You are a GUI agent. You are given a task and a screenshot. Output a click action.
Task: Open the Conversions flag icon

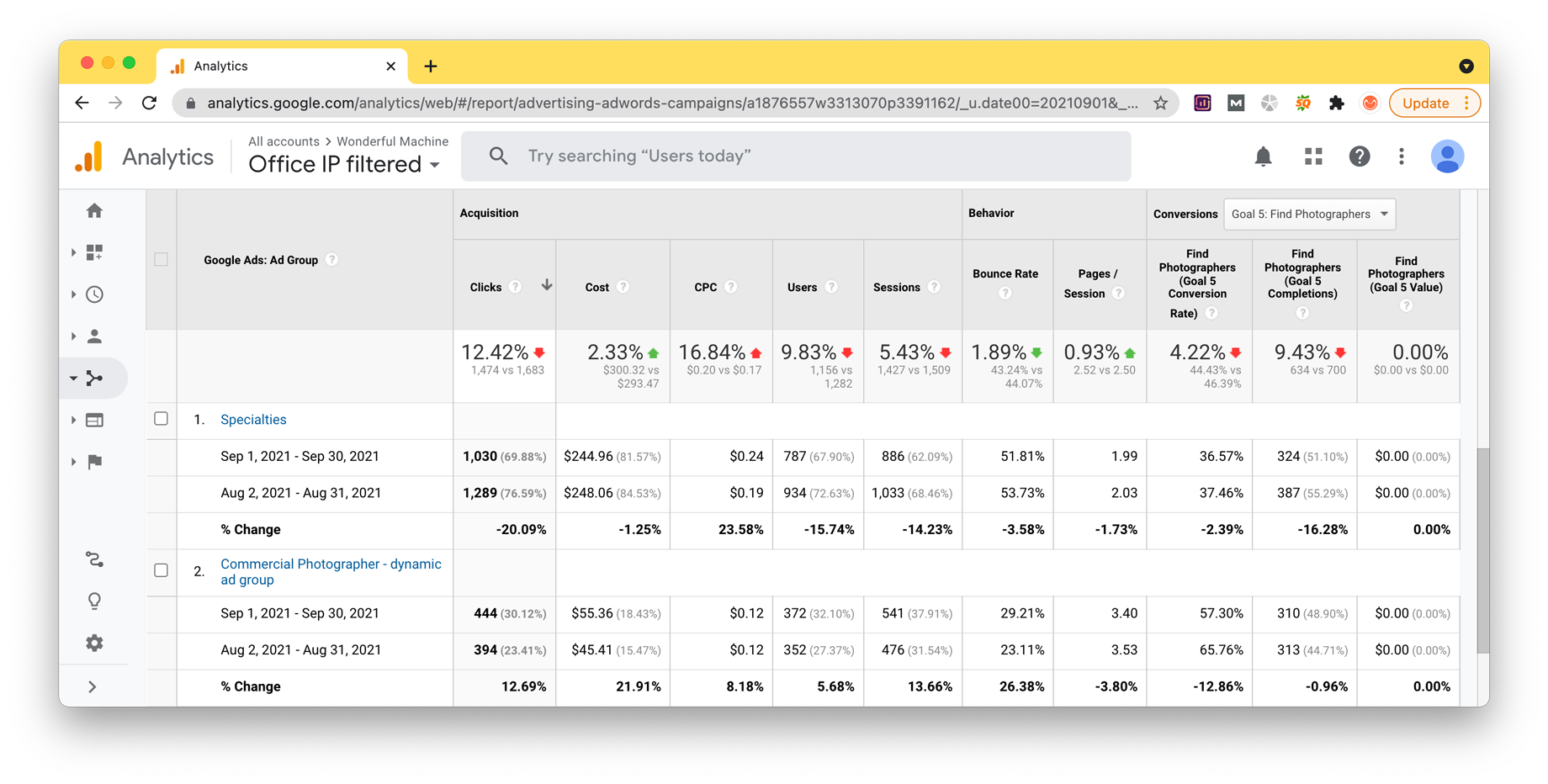94,462
